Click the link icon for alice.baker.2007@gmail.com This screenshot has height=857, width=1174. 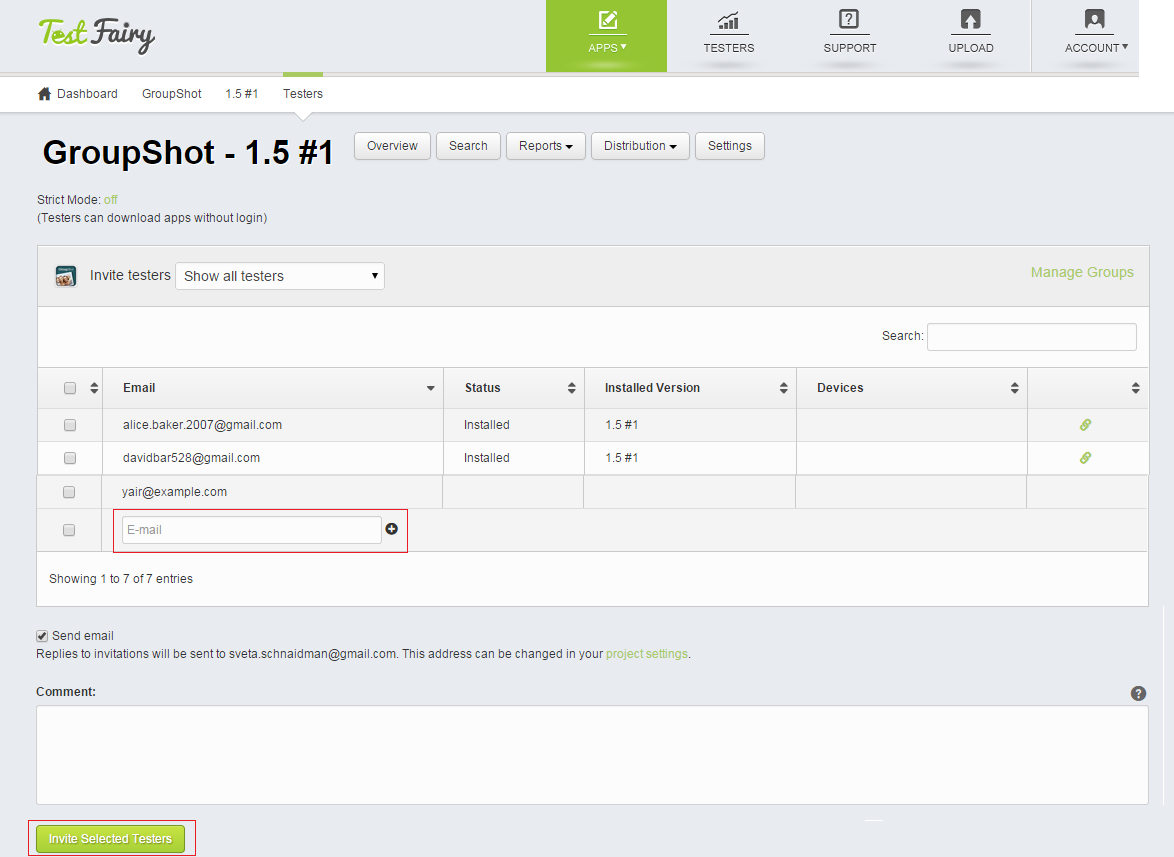tap(1085, 425)
